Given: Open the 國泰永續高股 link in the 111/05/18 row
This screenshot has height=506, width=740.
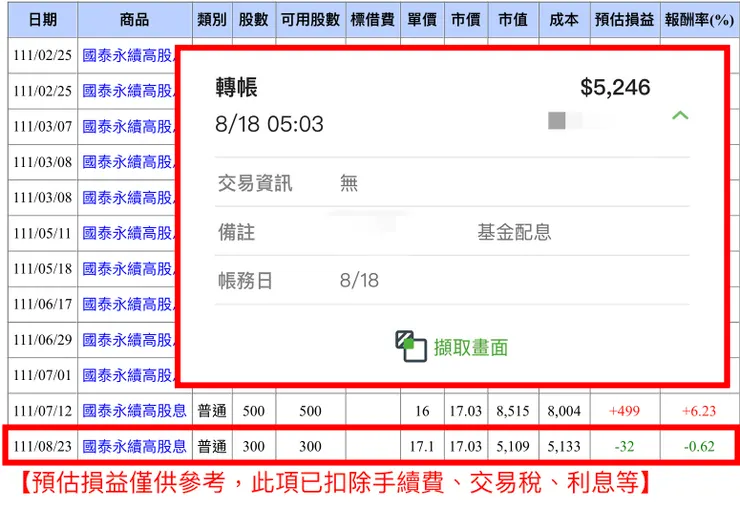Looking at the screenshot, I should point(128,269).
